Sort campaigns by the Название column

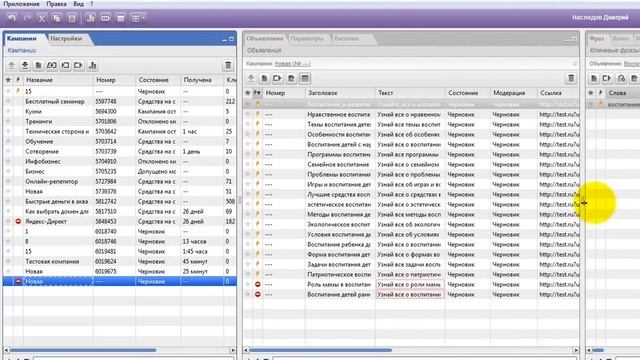point(58,80)
